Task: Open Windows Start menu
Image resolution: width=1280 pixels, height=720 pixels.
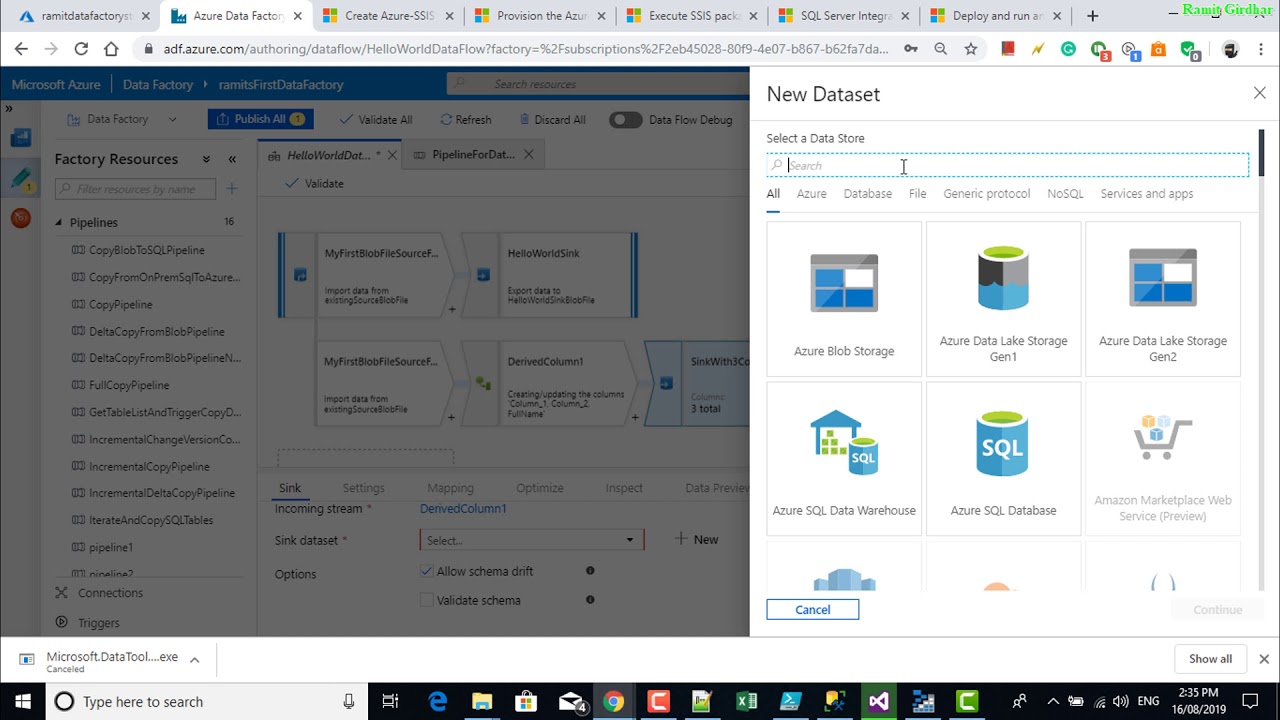Action: pos(22,701)
